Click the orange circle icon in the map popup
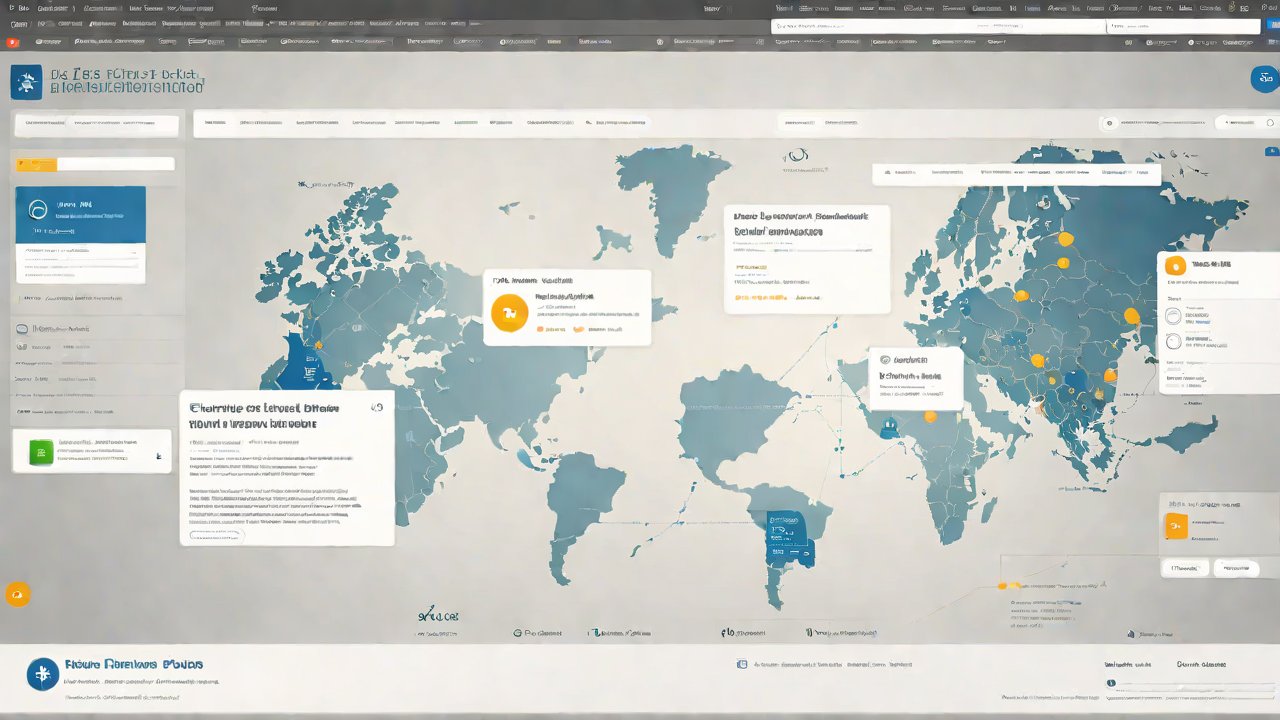 click(509, 315)
